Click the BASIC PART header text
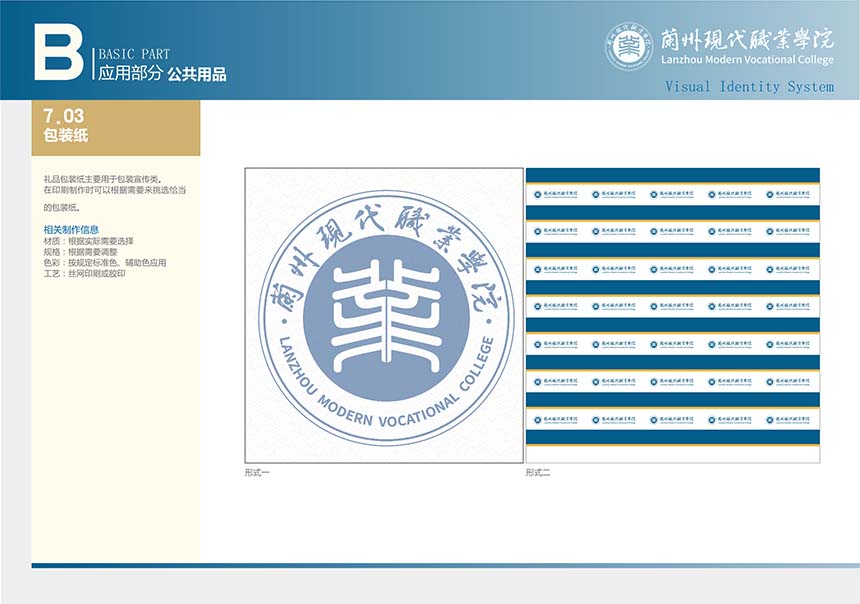The height and width of the screenshot is (604, 860). click(134, 54)
